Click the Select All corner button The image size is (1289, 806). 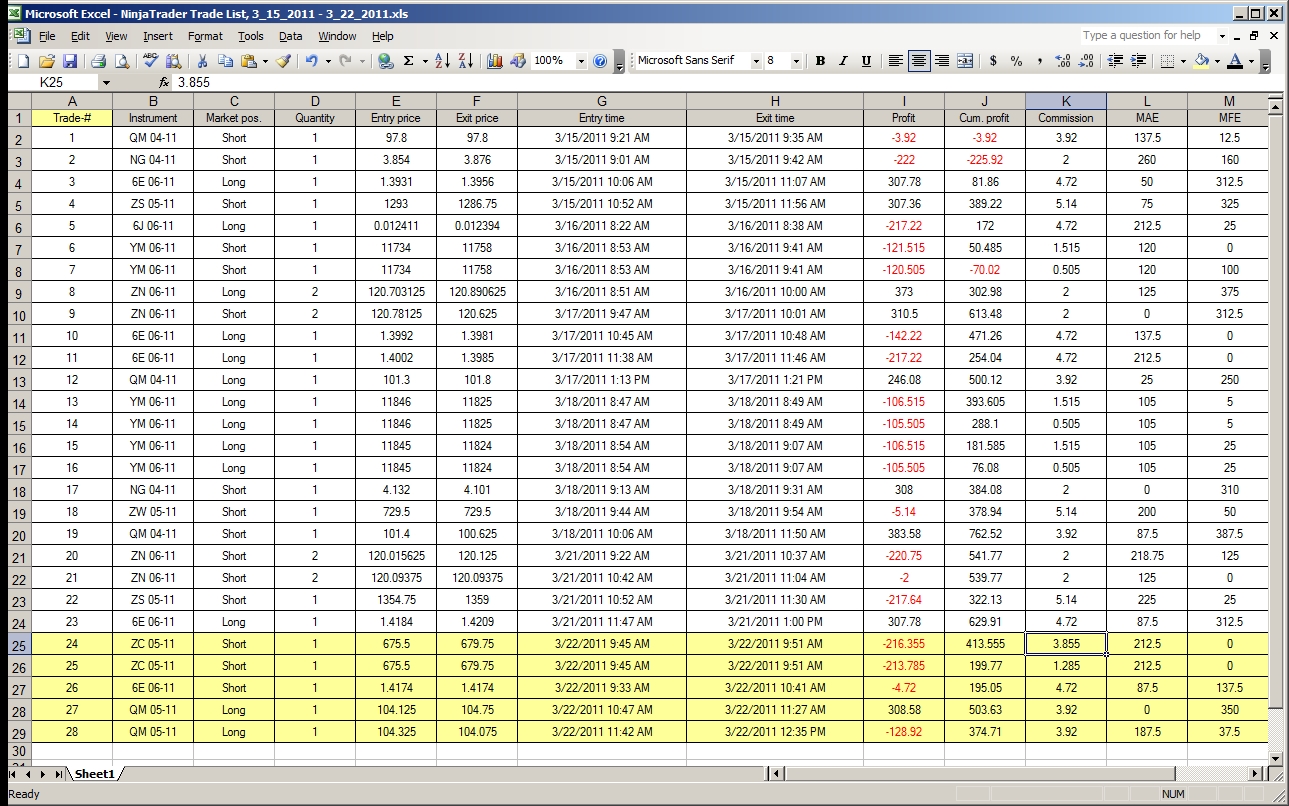point(19,101)
